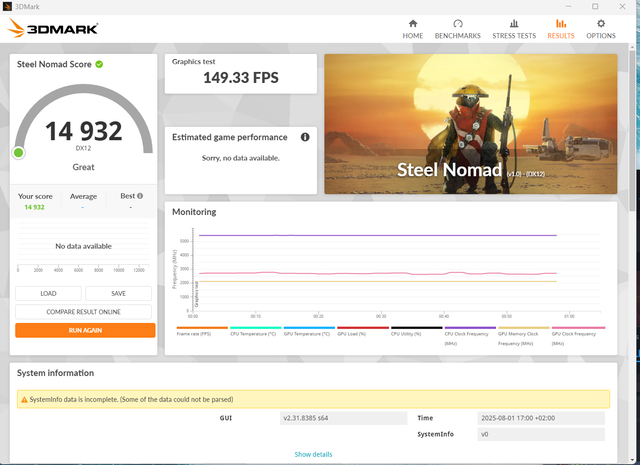Click the warning icon in the SystemInfo notice
The height and width of the screenshot is (465, 640).
pos(24,400)
